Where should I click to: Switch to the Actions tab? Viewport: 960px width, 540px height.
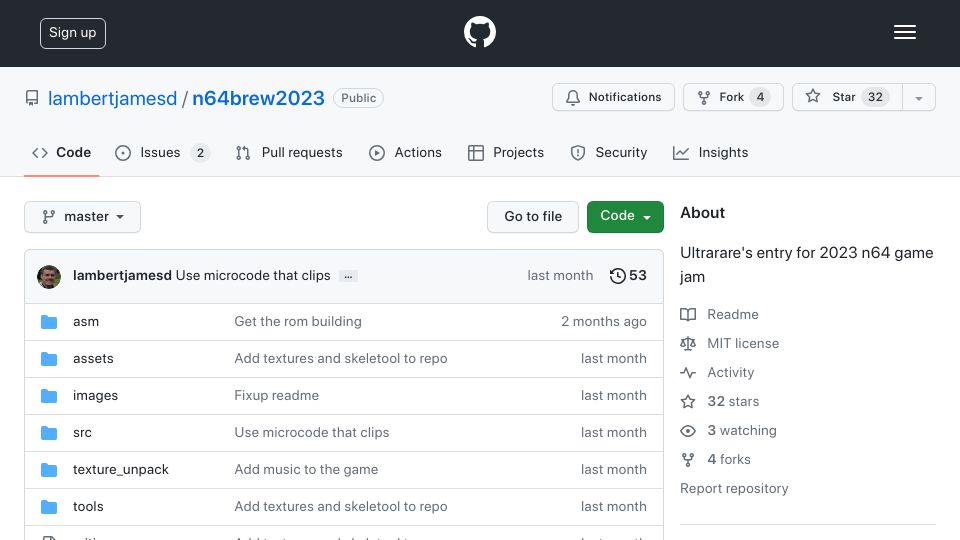405,152
